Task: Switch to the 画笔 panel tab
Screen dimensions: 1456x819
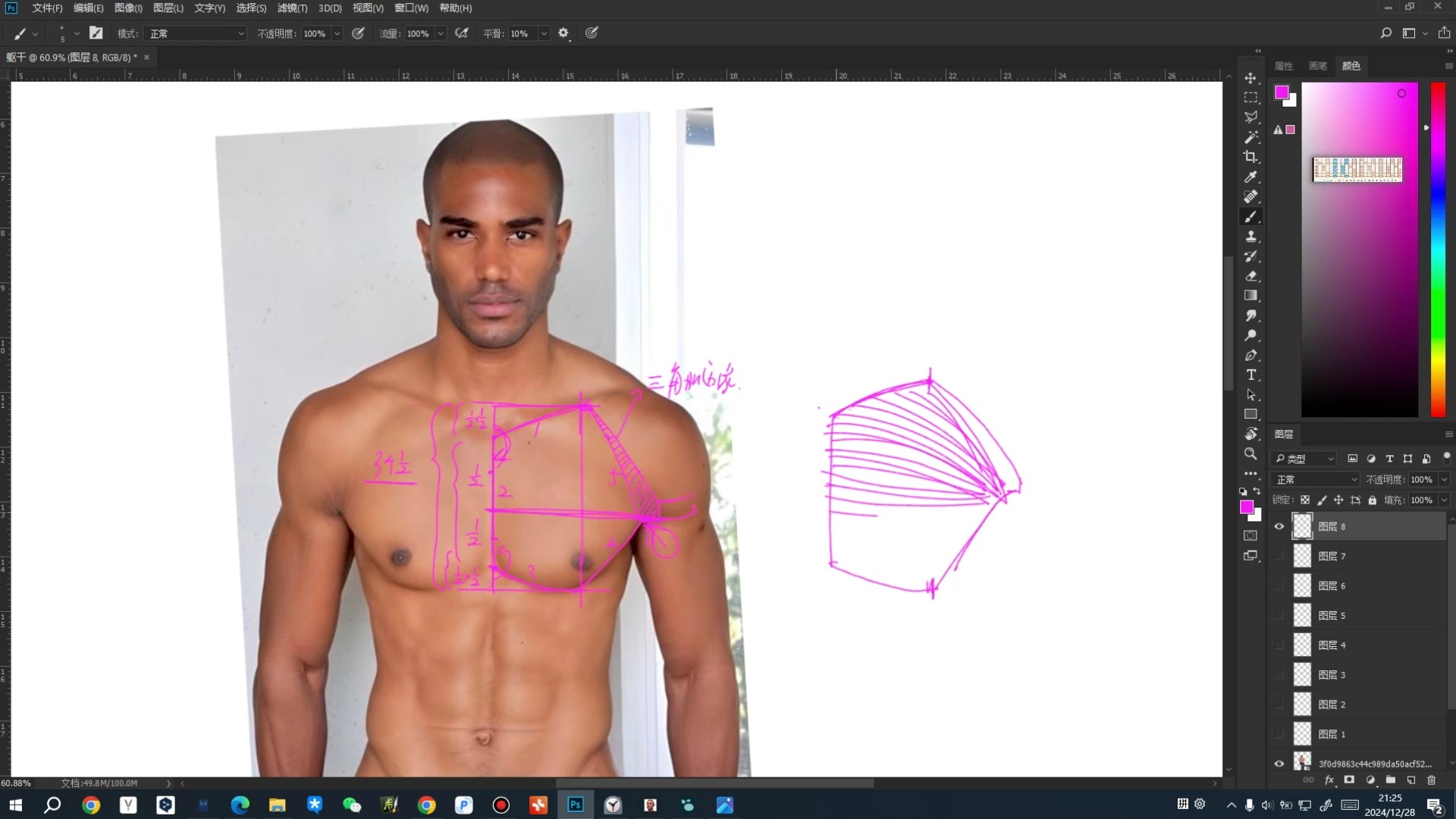Action: [x=1317, y=66]
